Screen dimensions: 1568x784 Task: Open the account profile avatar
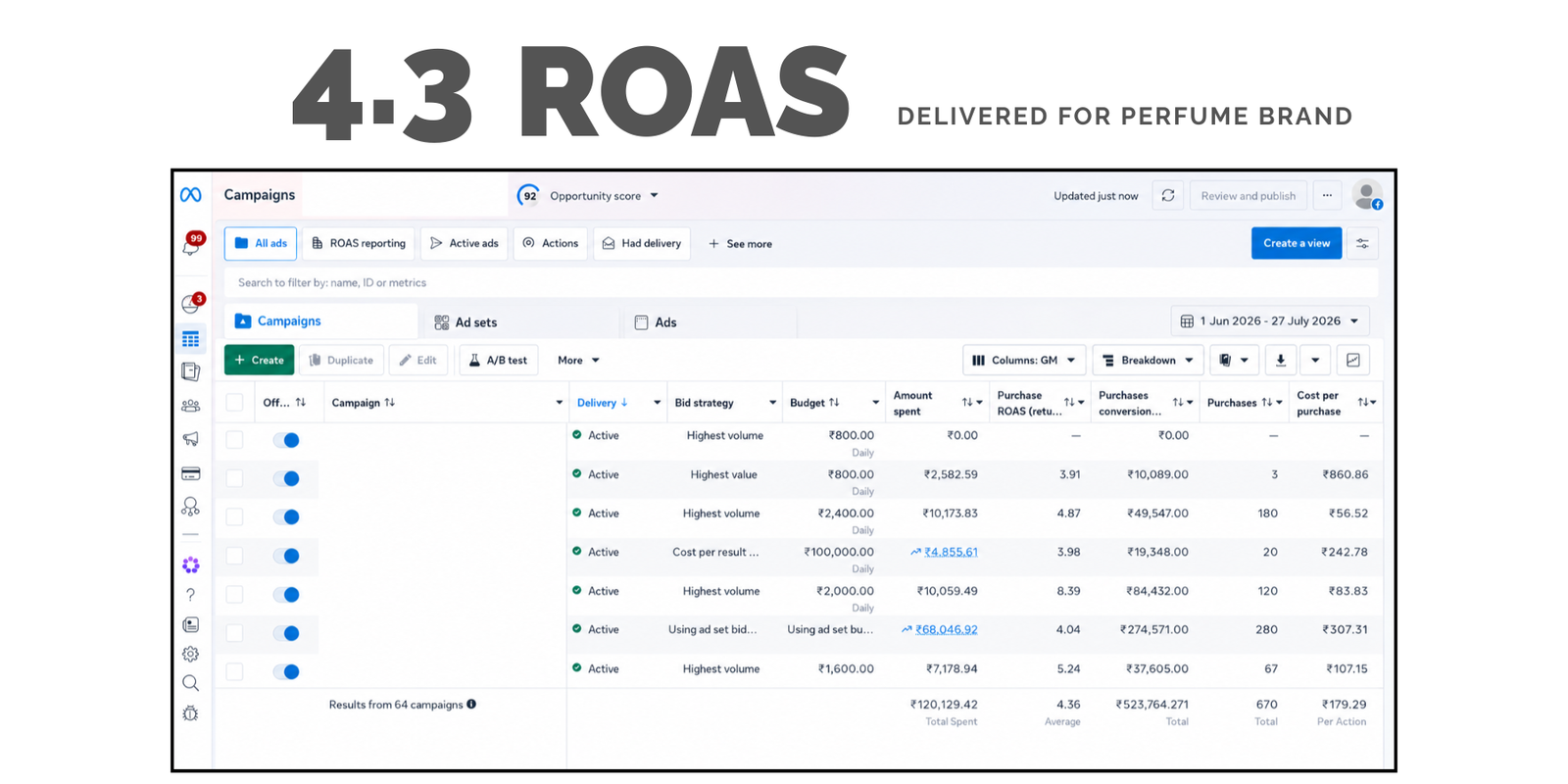(x=1367, y=195)
